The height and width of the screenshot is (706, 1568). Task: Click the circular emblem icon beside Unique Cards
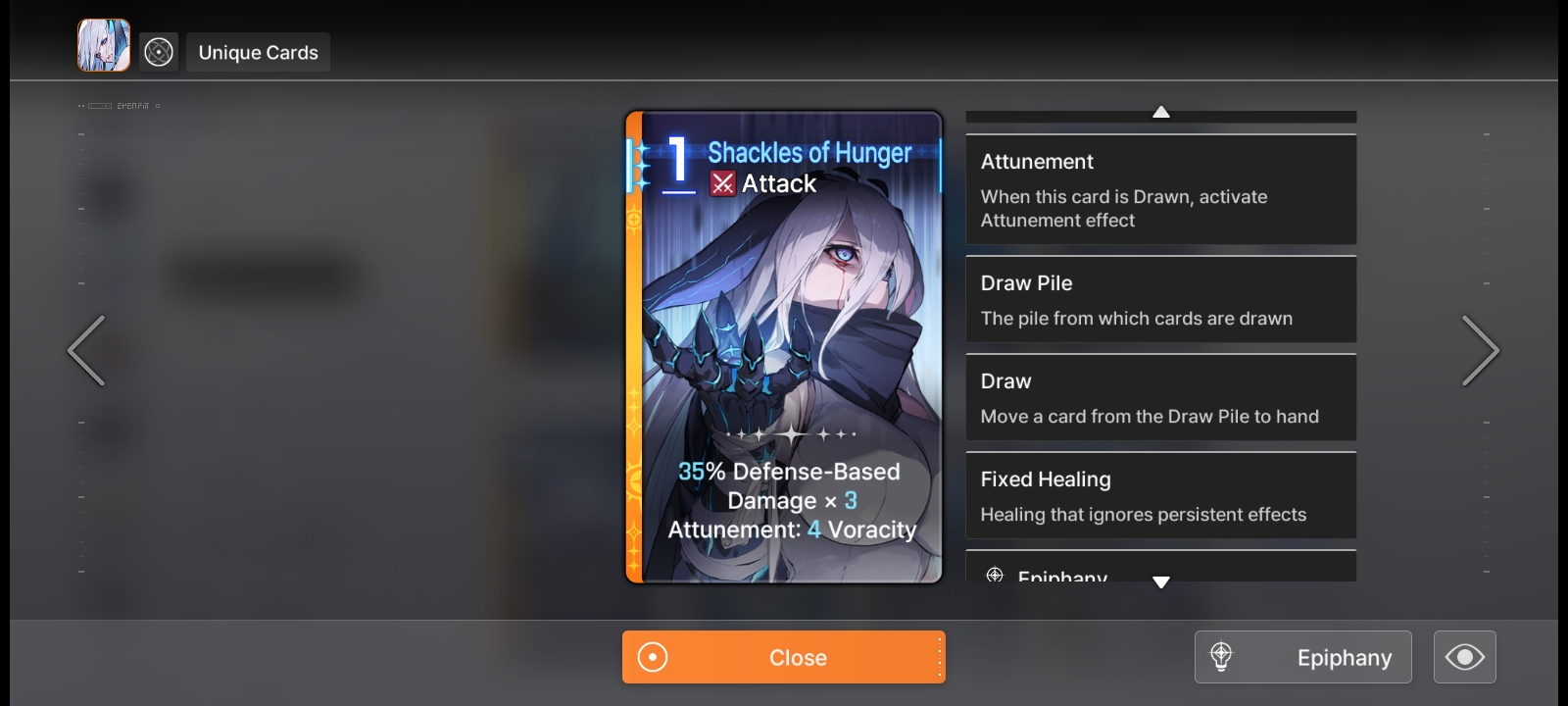159,52
